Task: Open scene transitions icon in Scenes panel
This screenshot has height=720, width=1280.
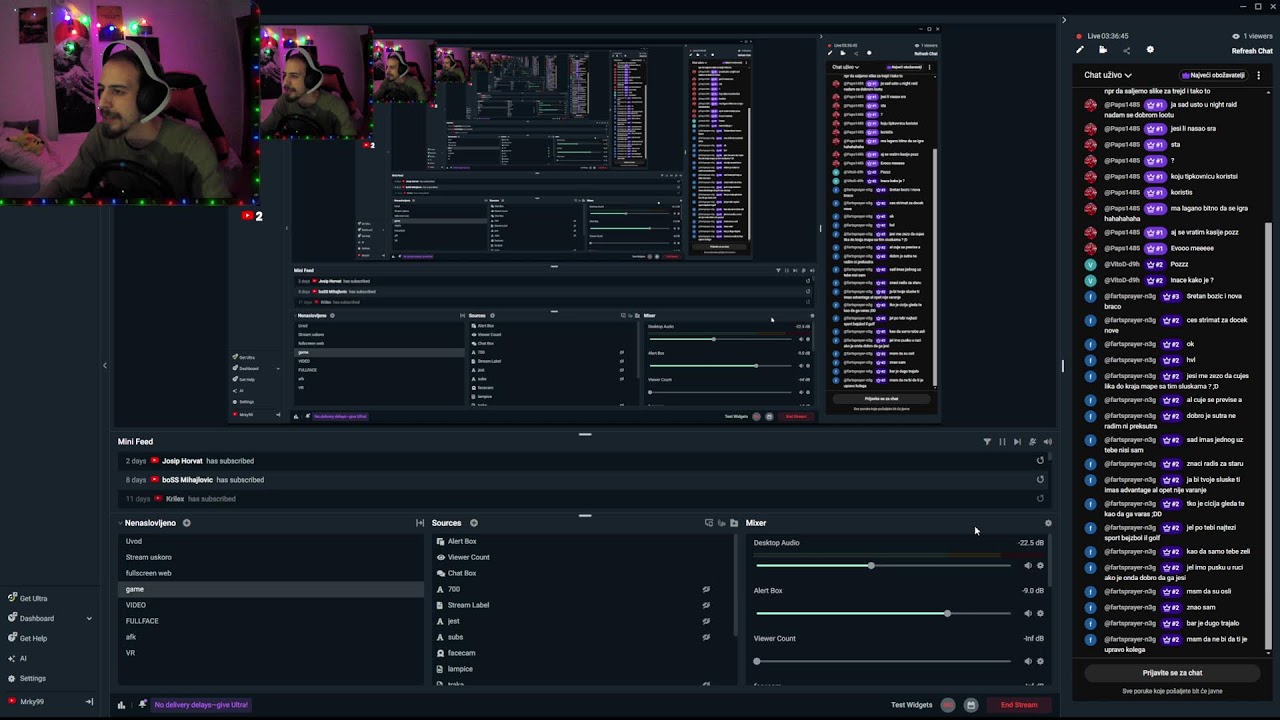Action: click(420, 523)
